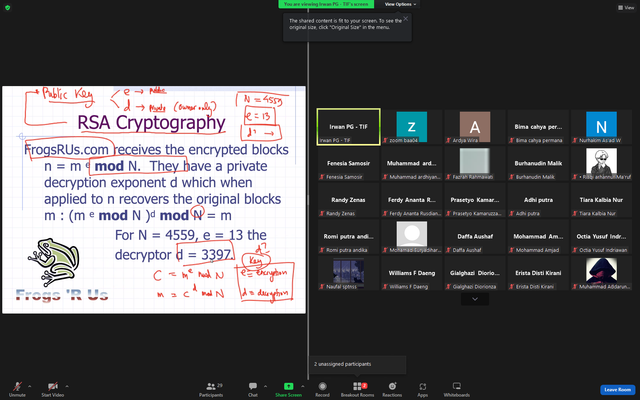Click the frog logo on the slide
This screenshot has width=640, height=400.
[x=54, y=262]
